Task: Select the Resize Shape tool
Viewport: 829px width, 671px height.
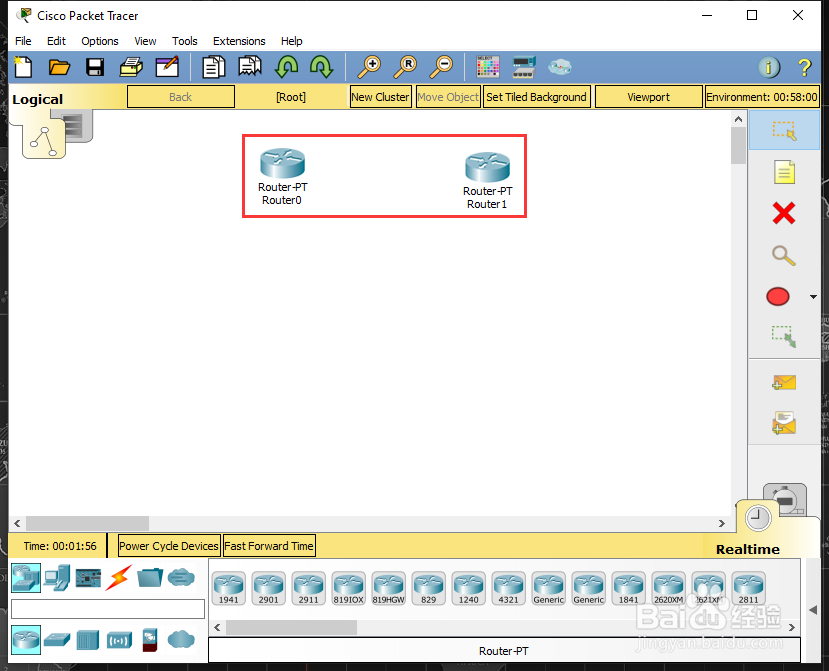Action: (784, 337)
